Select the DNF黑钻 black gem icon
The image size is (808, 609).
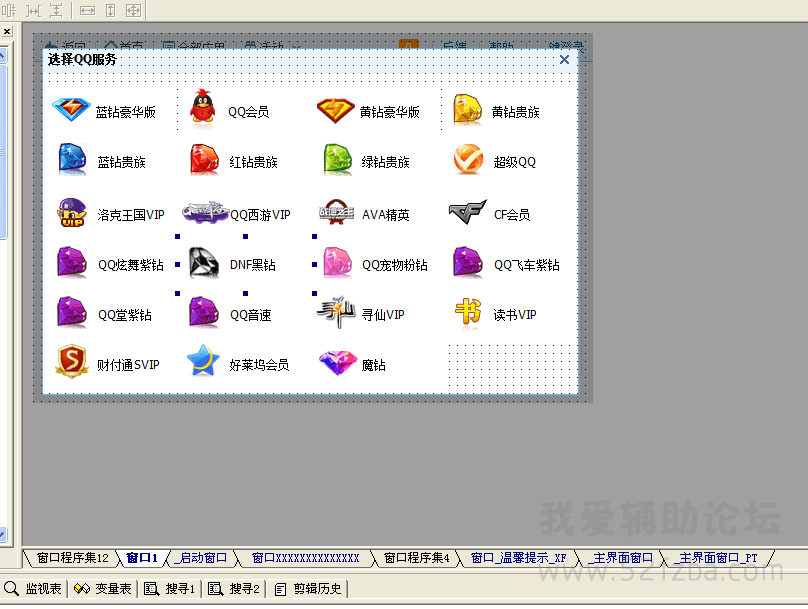tap(204, 263)
